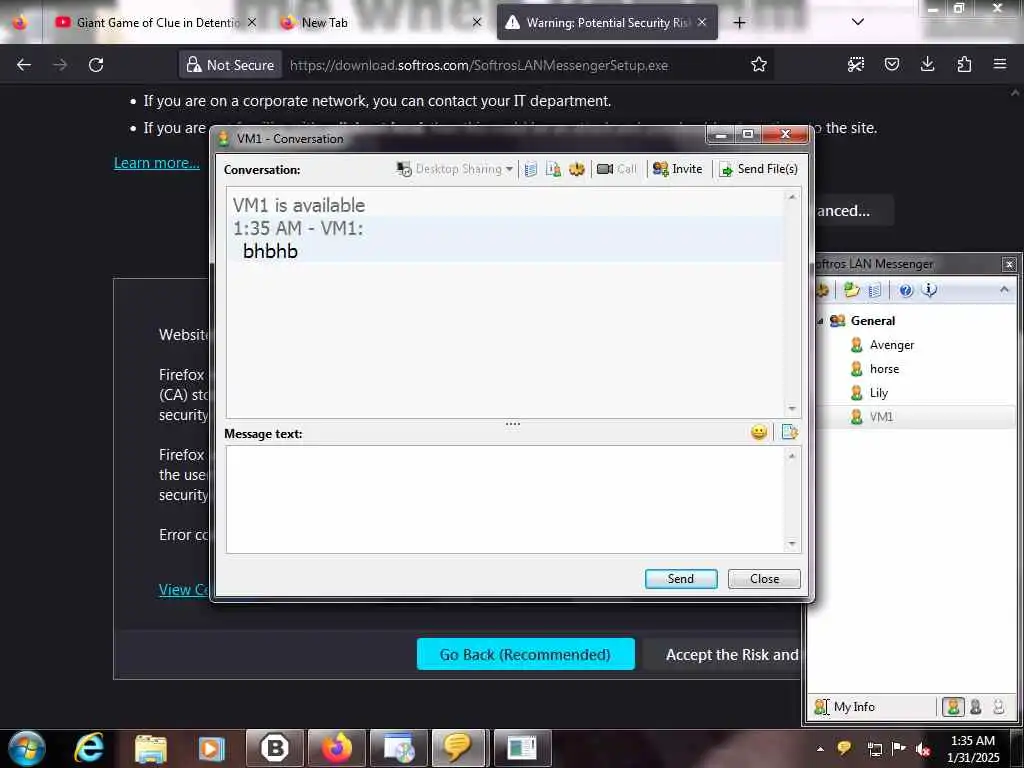Open the Firefox extensions puzzle icon

(964, 64)
